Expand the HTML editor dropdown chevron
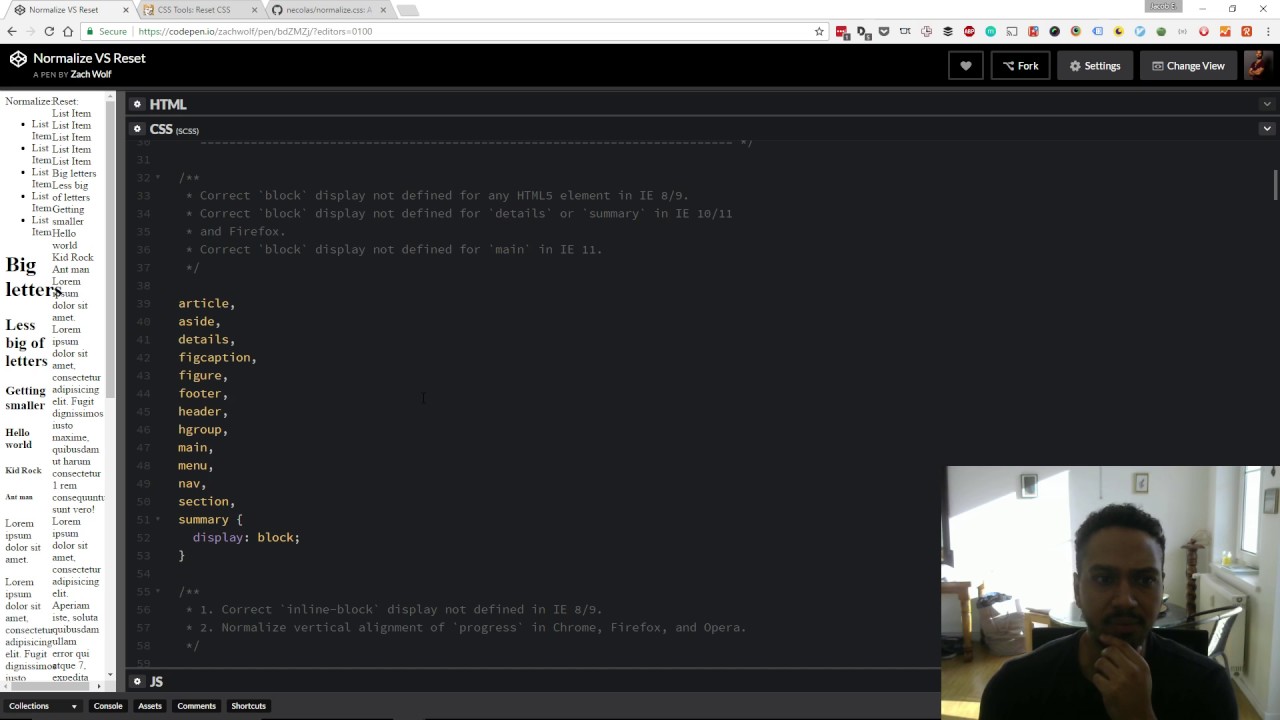 pyautogui.click(x=1267, y=104)
